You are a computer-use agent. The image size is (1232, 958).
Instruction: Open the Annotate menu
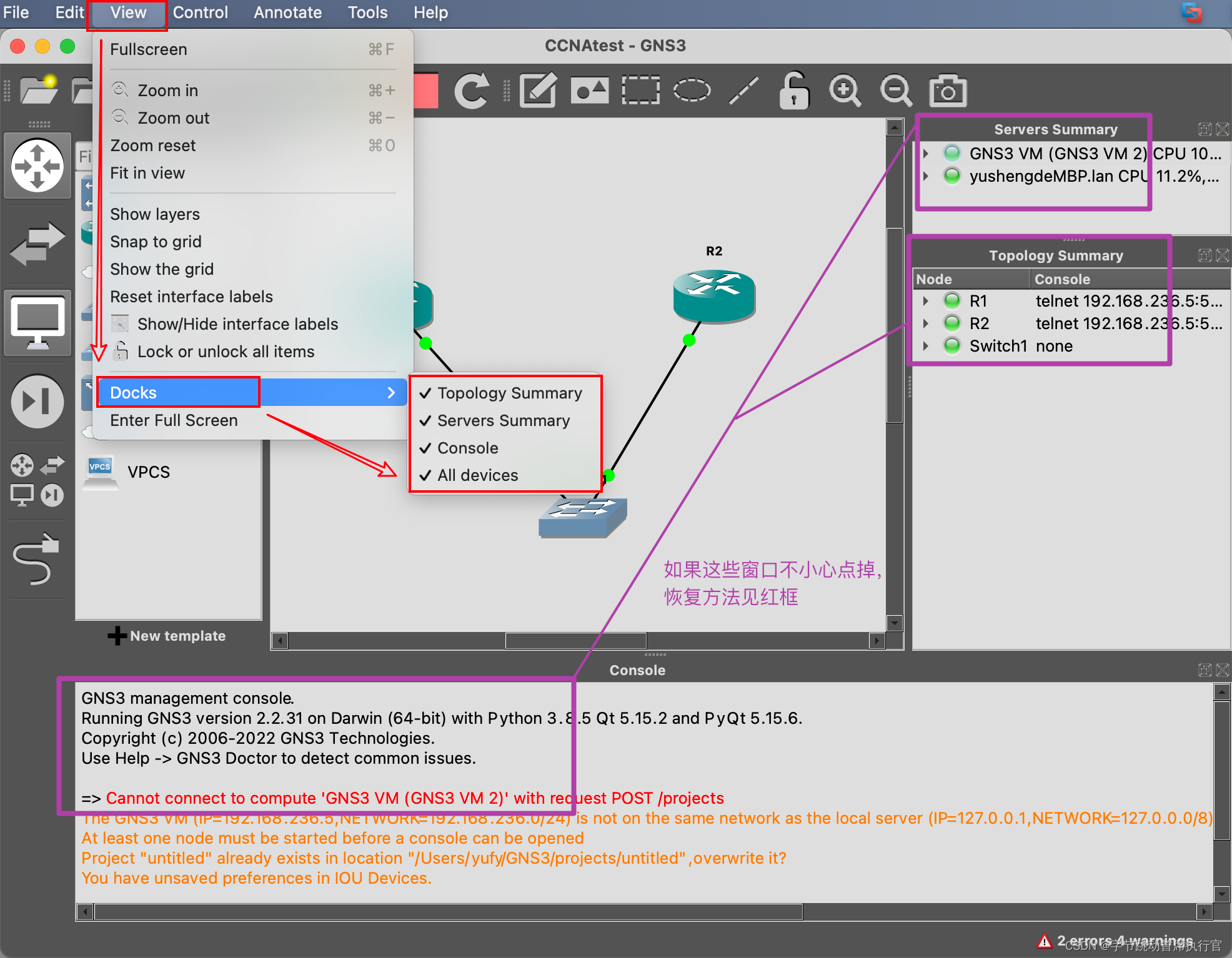[287, 12]
